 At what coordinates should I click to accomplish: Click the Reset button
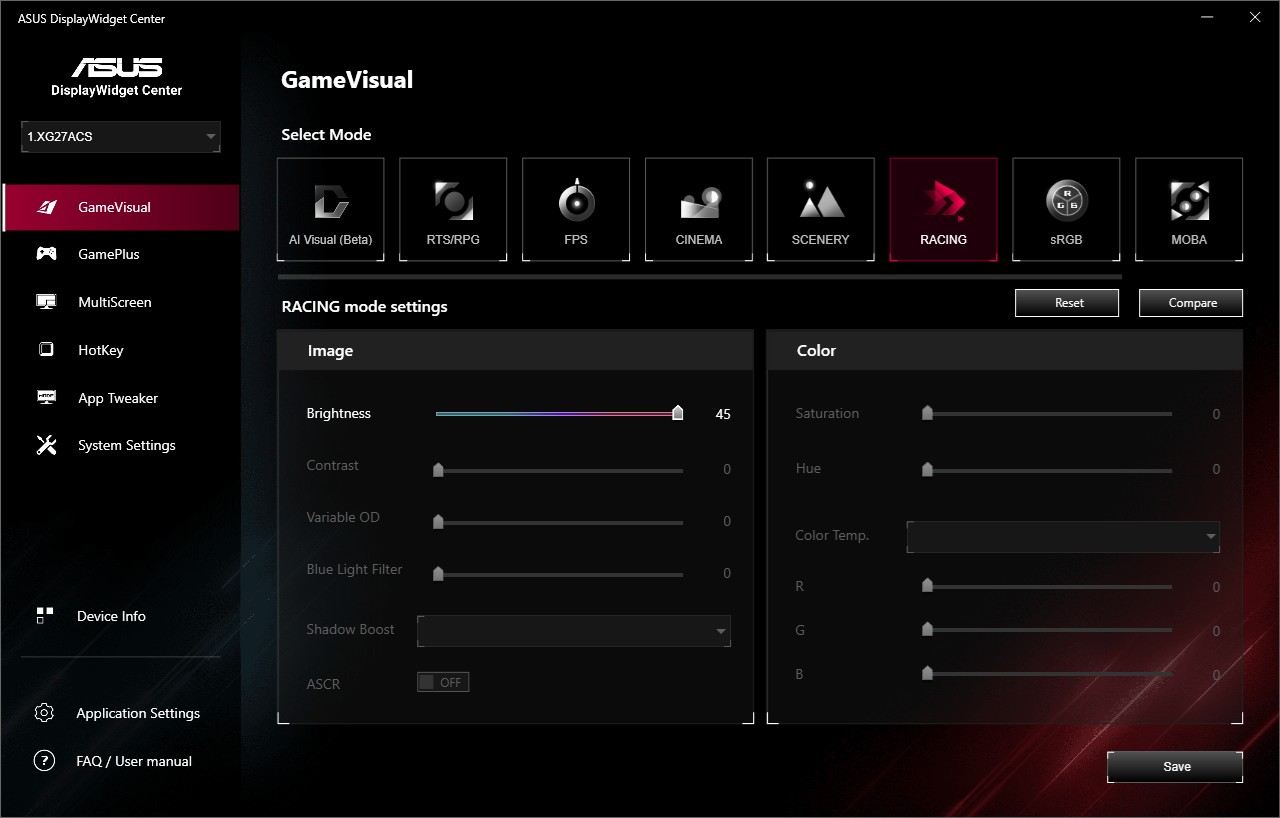pyautogui.click(x=1067, y=303)
